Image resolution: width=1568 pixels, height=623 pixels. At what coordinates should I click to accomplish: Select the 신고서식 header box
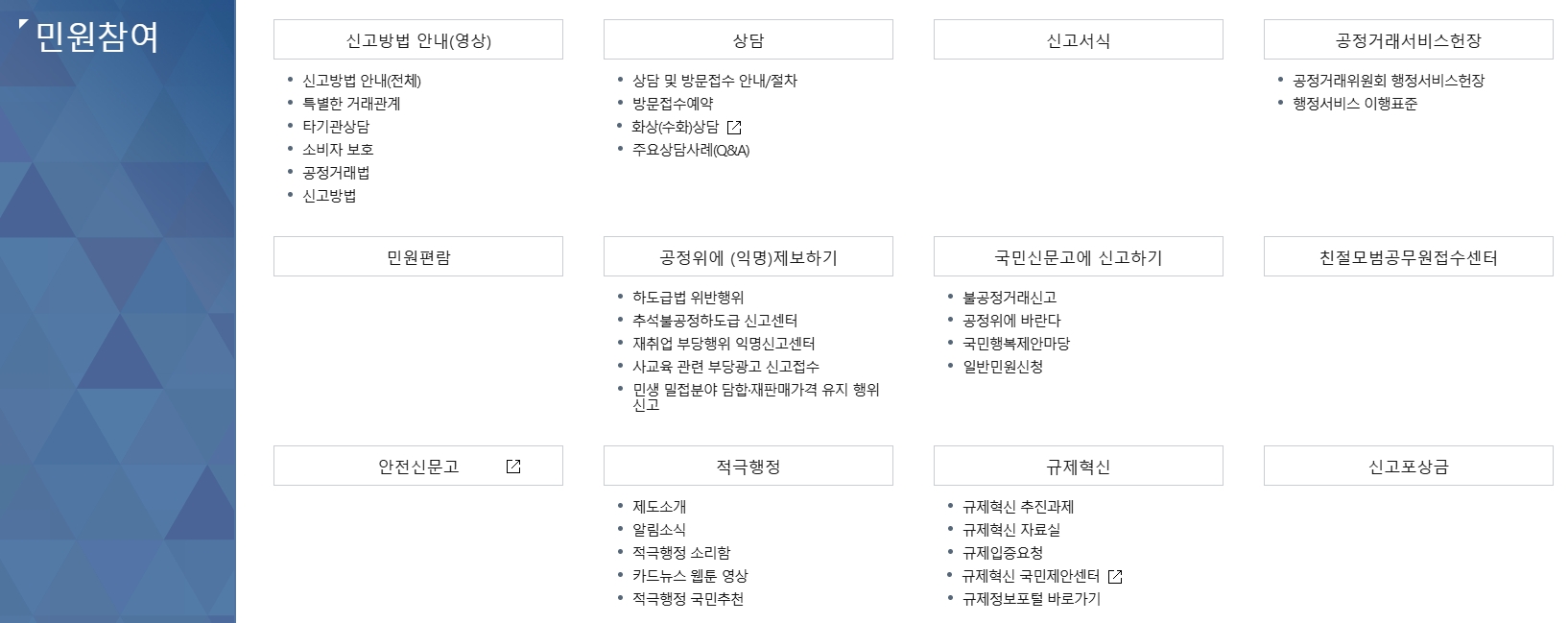(x=1077, y=39)
